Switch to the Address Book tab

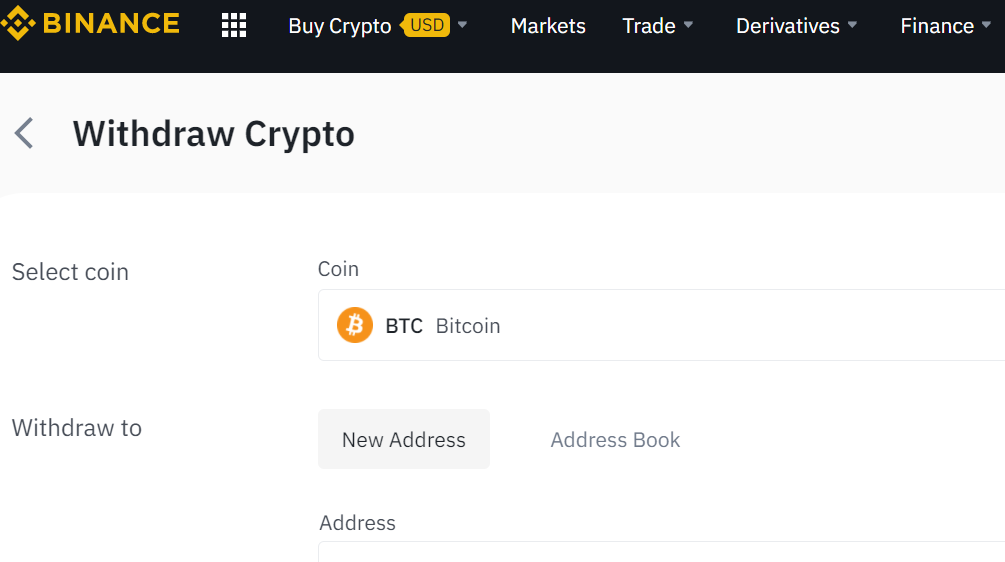(x=615, y=440)
